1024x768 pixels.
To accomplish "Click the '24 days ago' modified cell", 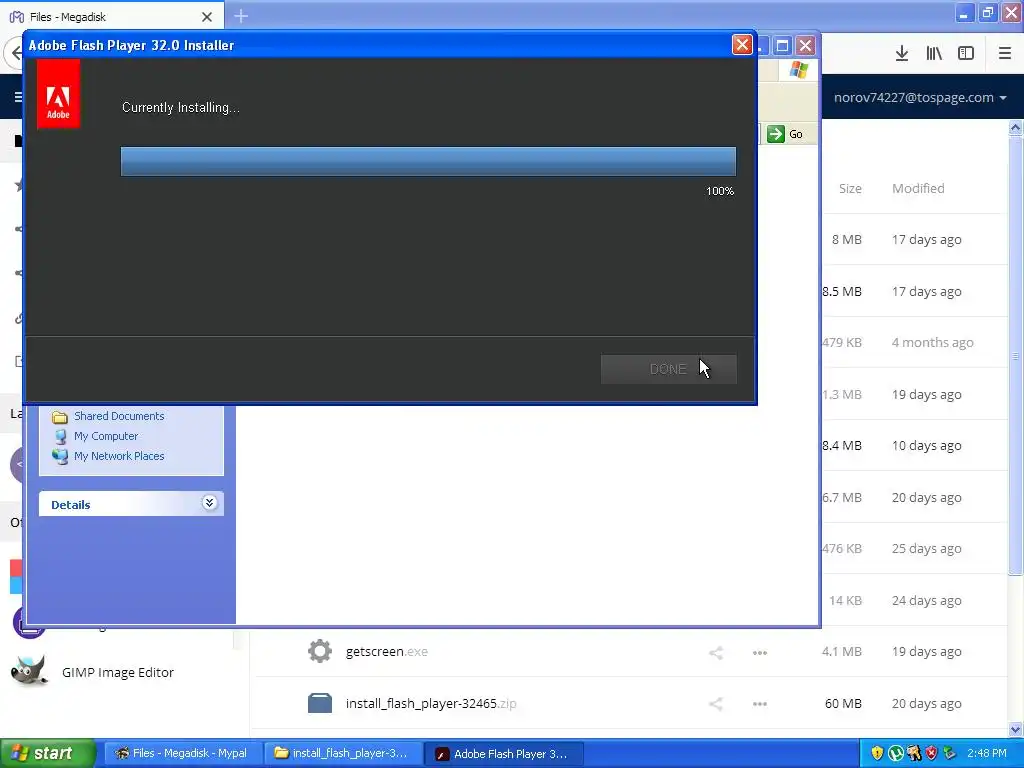I will tap(927, 600).
